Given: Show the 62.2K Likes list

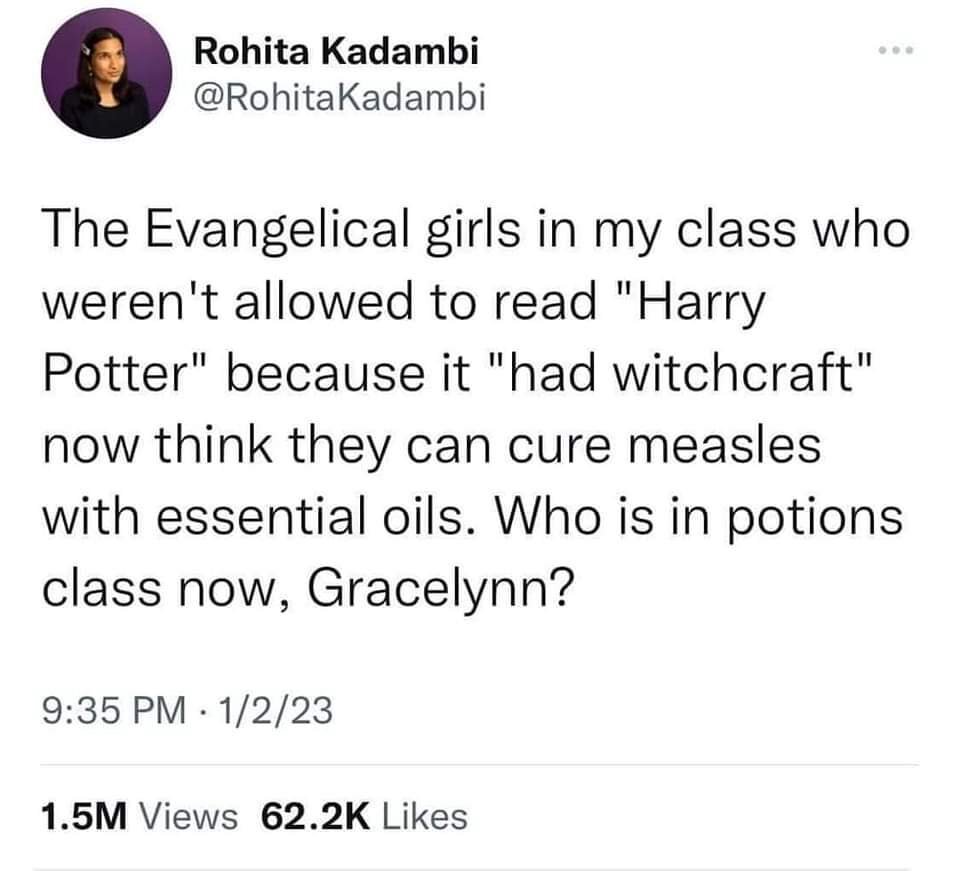Looking at the screenshot, I should pos(364,816).
